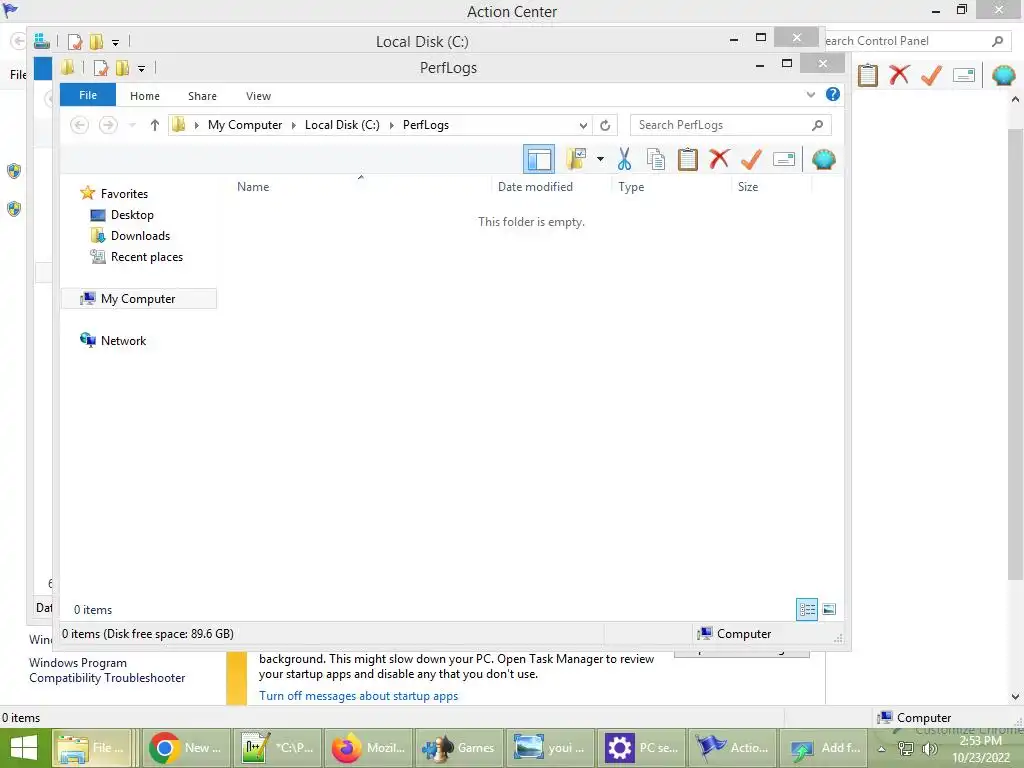The height and width of the screenshot is (768, 1024).
Task: Open the recent locations dropdown beside forward arrow
Action: tap(132, 125)
